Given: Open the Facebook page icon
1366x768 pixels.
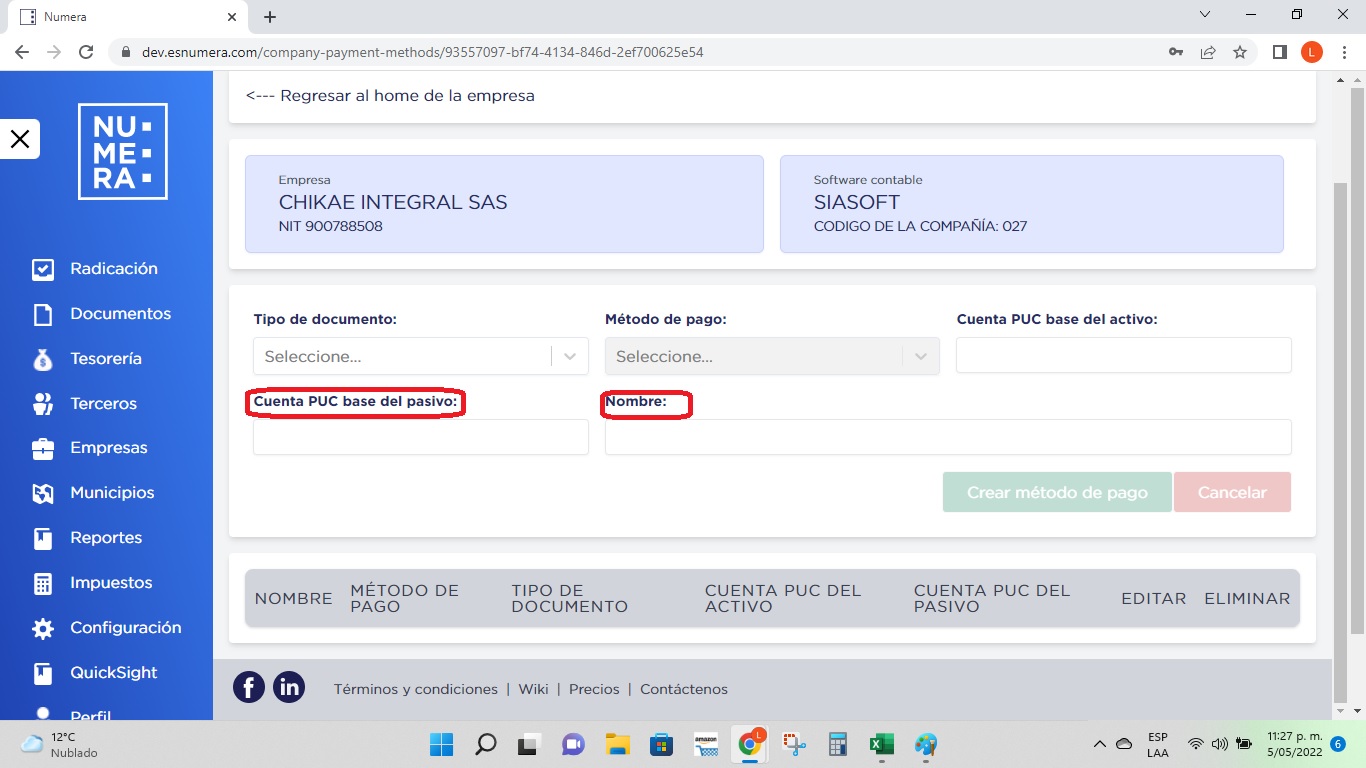Looking at the screenshot, I should (249, 687).
